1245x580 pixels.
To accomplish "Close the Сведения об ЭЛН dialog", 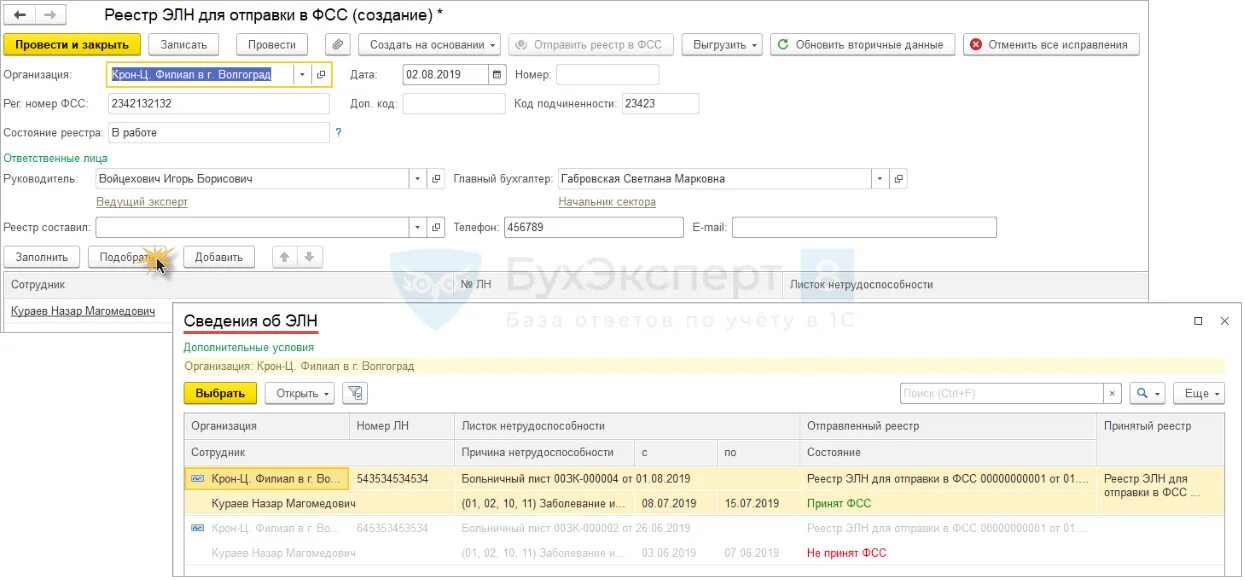I will tap(1224, 322).
